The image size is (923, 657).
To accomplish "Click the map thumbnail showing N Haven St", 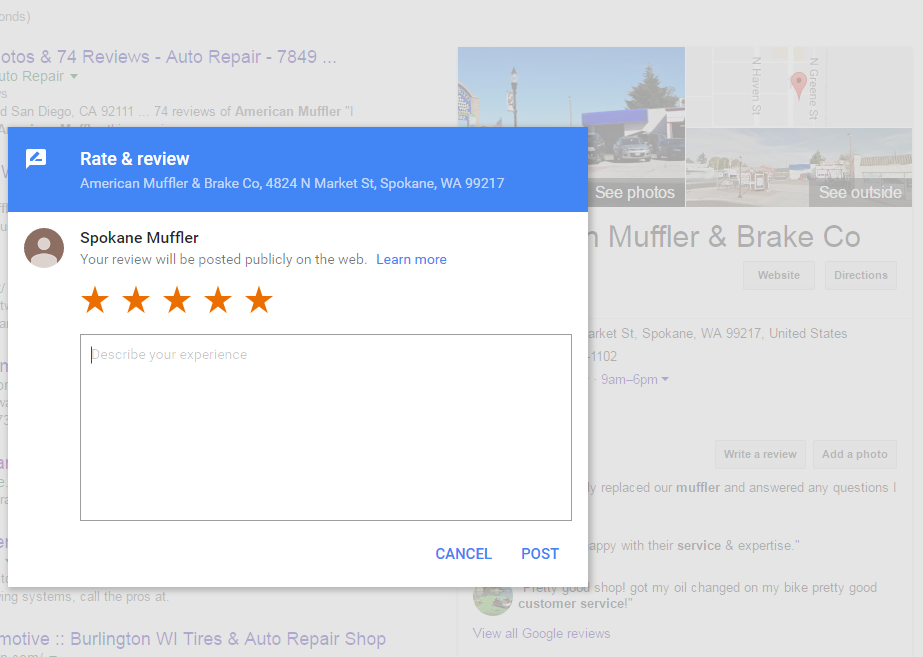I will click(x=799, y=87).
